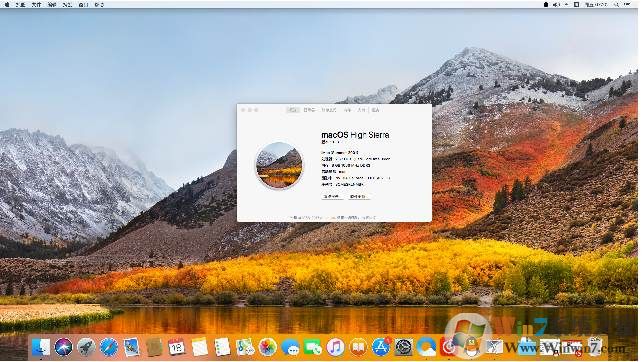The image size is (642, 362).
Task: Open Notes yellow notepad icon
Action: coord(199,347)
